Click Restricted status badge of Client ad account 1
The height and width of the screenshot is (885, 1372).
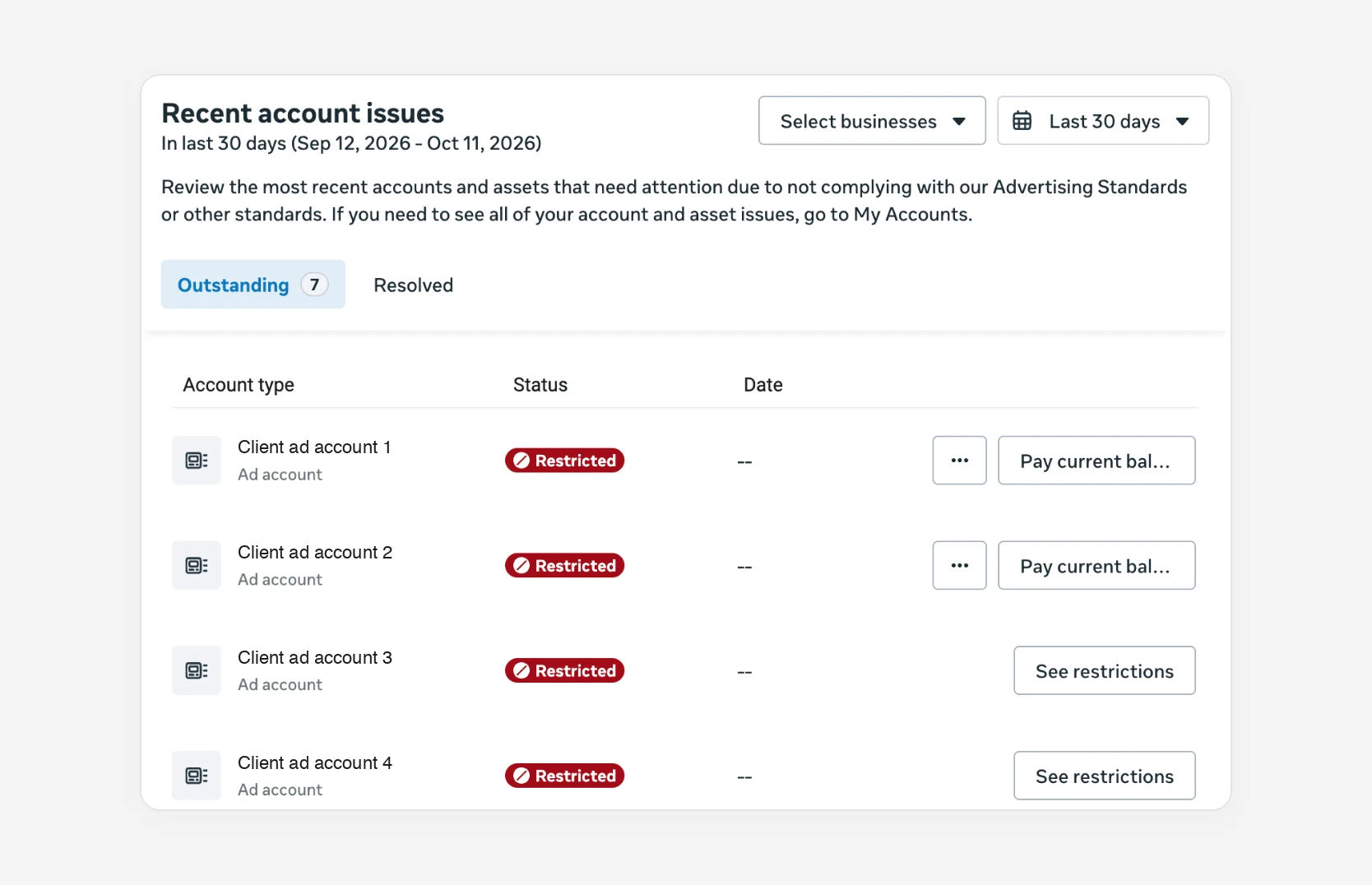coord(565,461)
